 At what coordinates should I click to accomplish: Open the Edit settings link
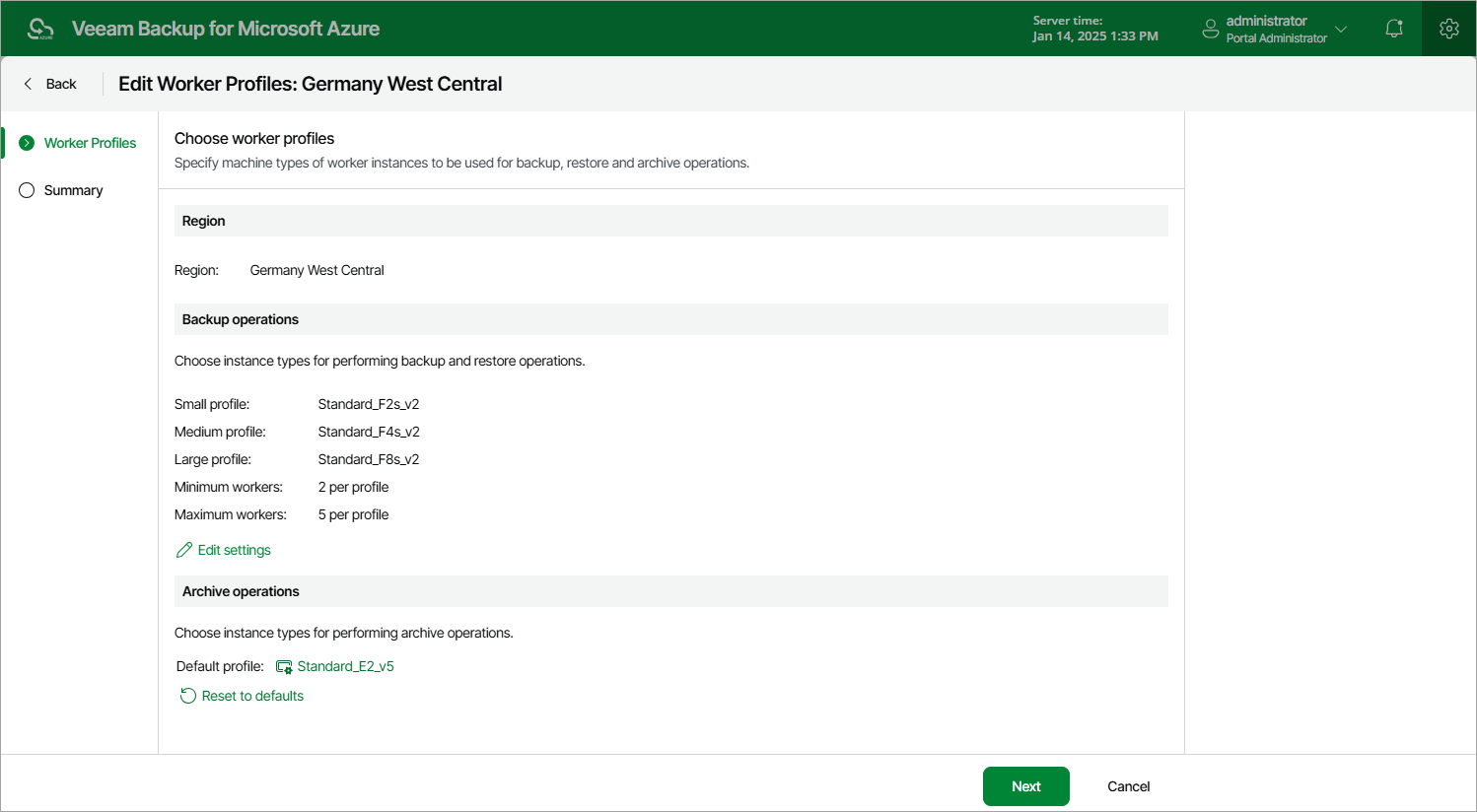235,550
